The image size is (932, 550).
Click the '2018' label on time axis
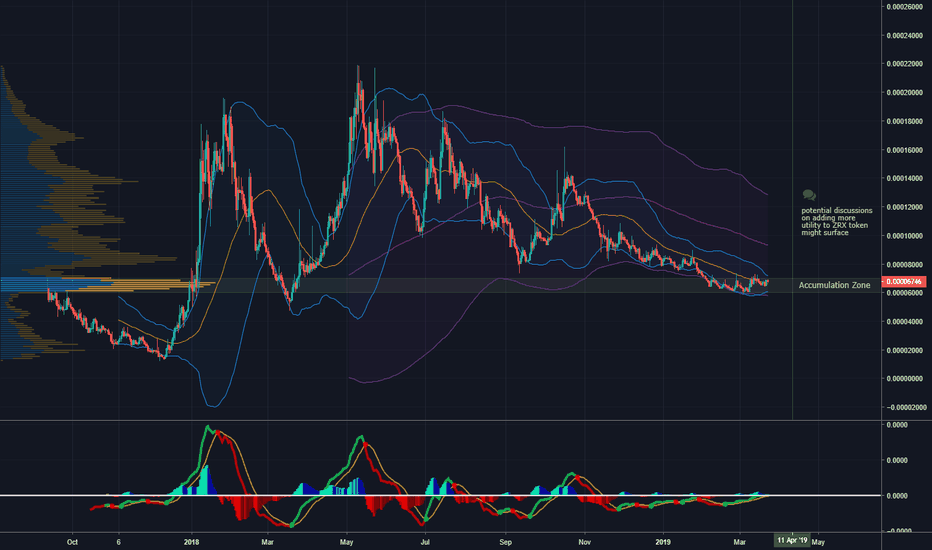pyautogui.click(x=191, y=542)
